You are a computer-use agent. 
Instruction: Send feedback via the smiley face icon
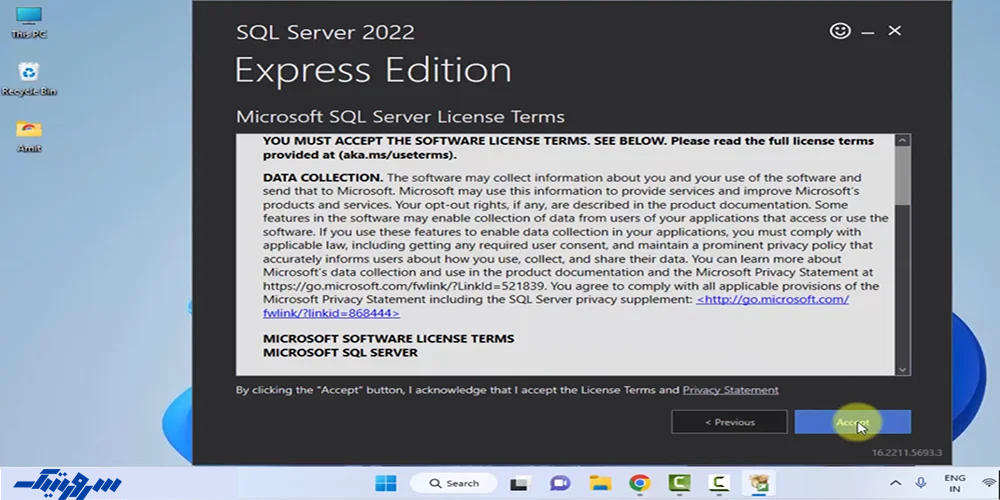click(x=840, y=31)
